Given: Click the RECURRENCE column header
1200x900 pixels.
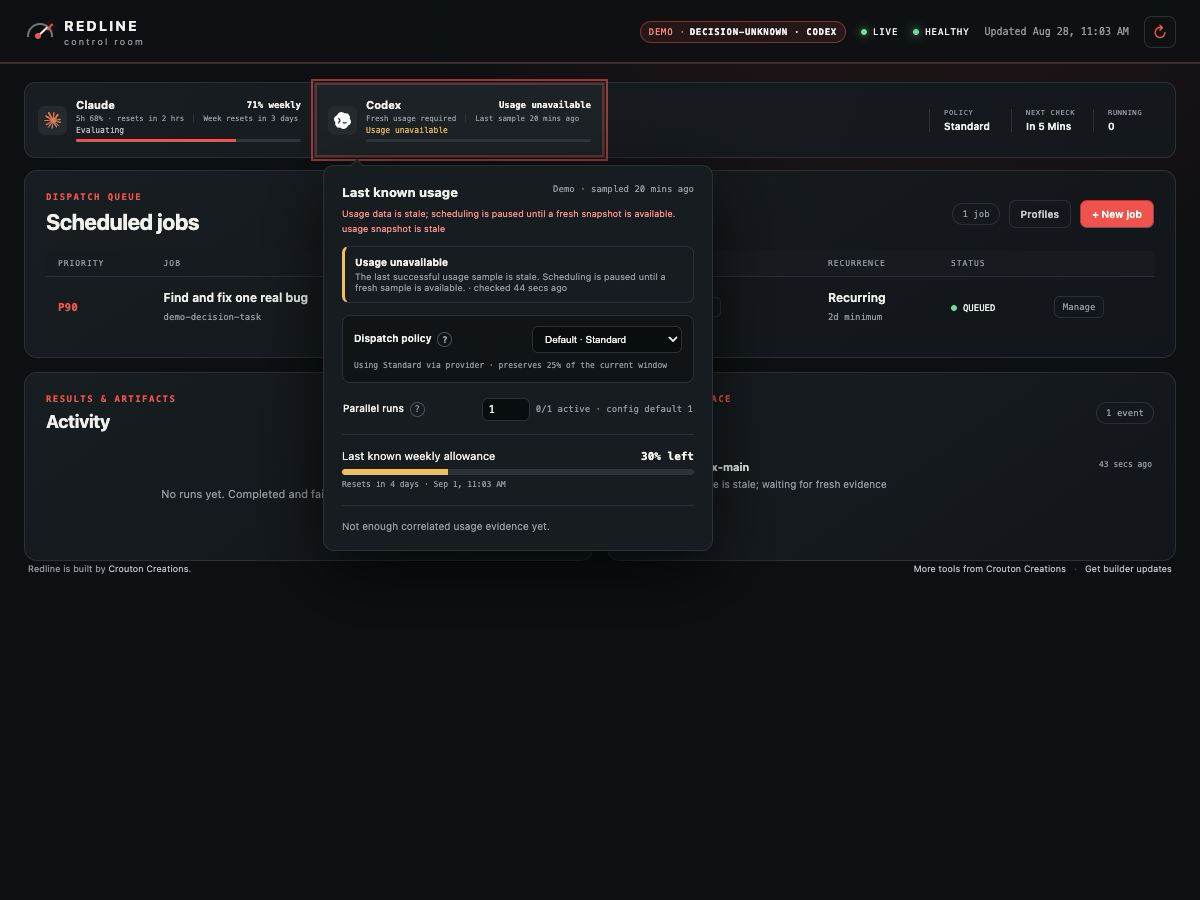Looking at the screenshot, I should coord(856,263).
